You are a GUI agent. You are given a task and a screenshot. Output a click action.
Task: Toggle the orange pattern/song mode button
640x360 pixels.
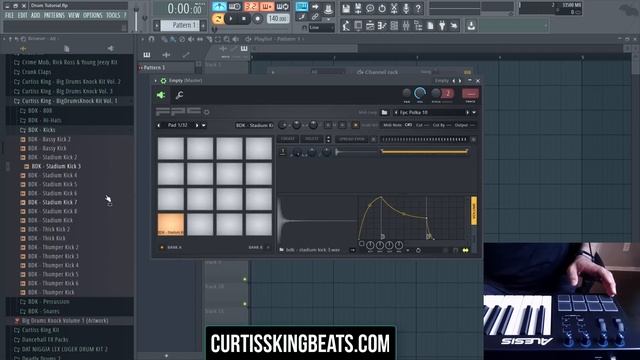click(218, 18)
